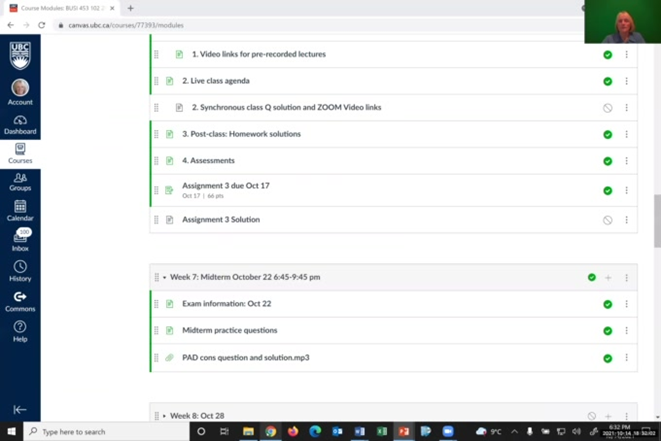Open History in the sidebar
Screen dimensions: 661x441
tap(20, 270)
